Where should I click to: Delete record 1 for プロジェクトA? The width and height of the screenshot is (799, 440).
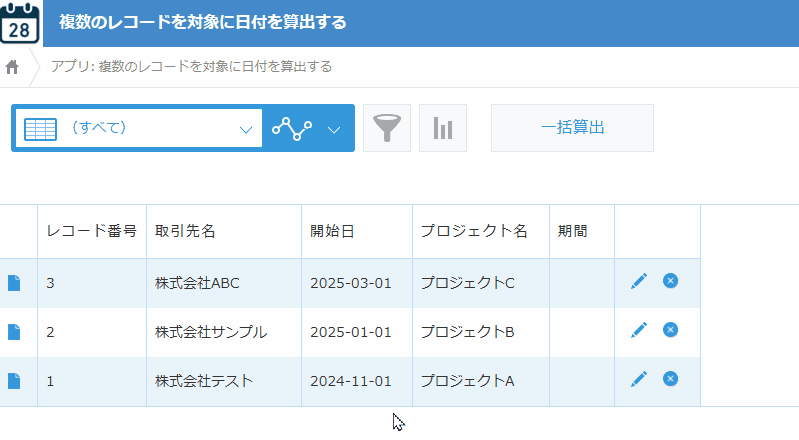[670, 379]
